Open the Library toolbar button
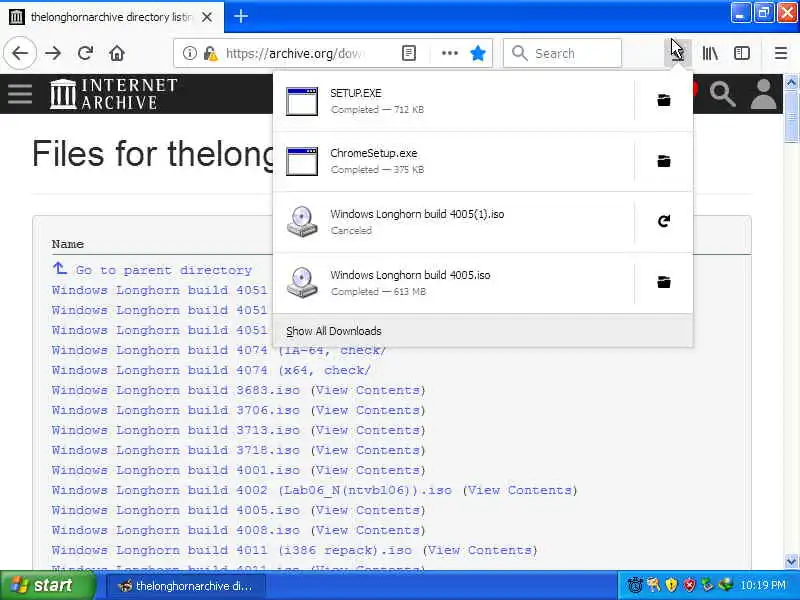The width and height of the screenshot is (800, 600). [x=710, y=53]
